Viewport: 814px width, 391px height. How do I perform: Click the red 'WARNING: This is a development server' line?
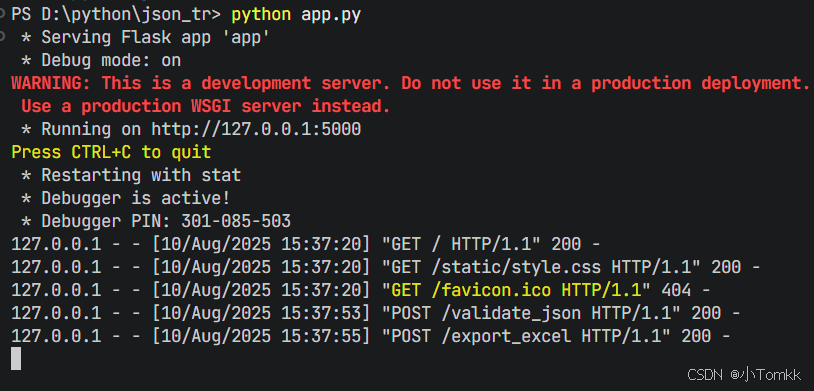coord(411,84)
